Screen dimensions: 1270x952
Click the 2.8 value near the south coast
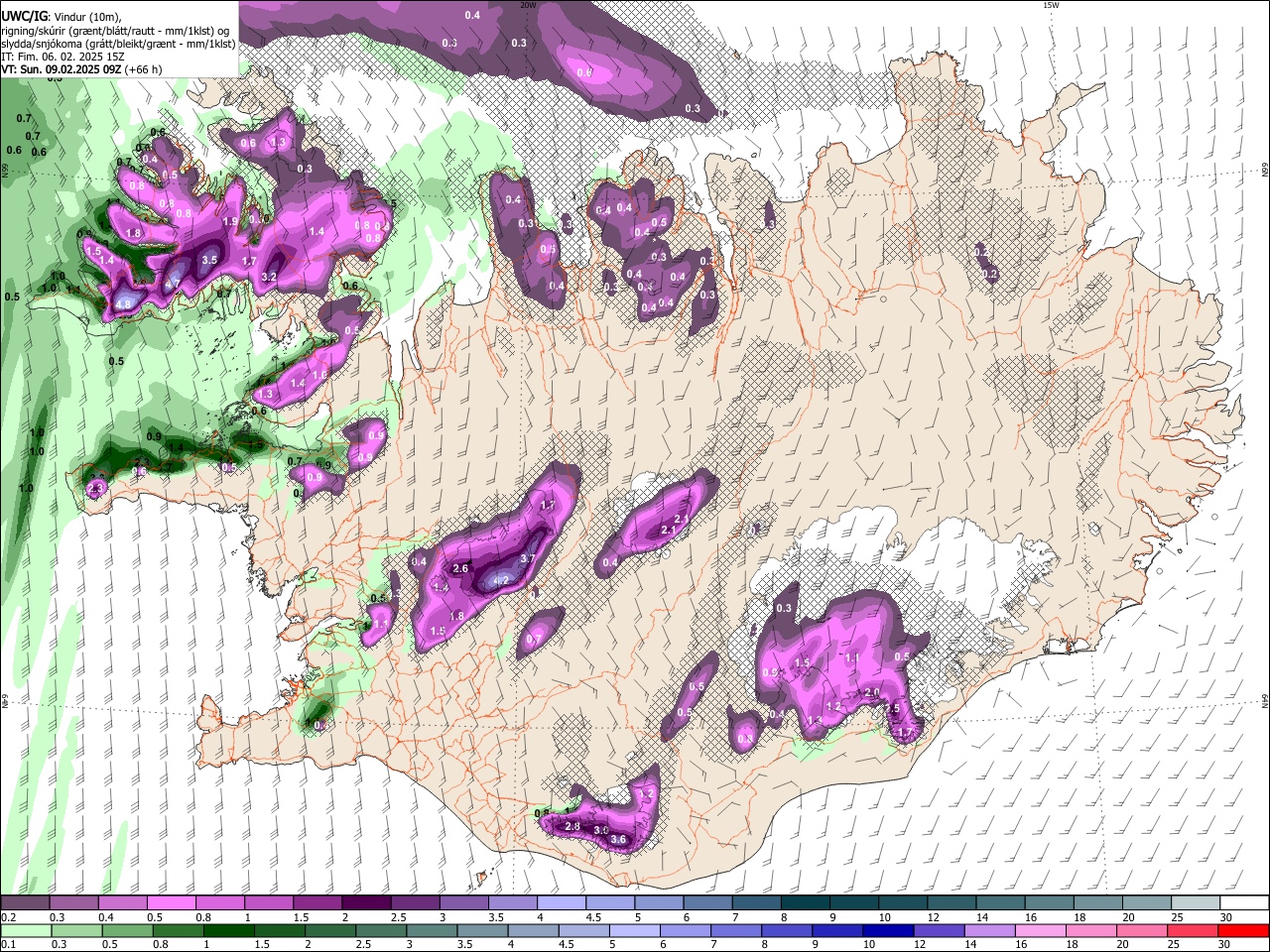(x=571, y=827)
